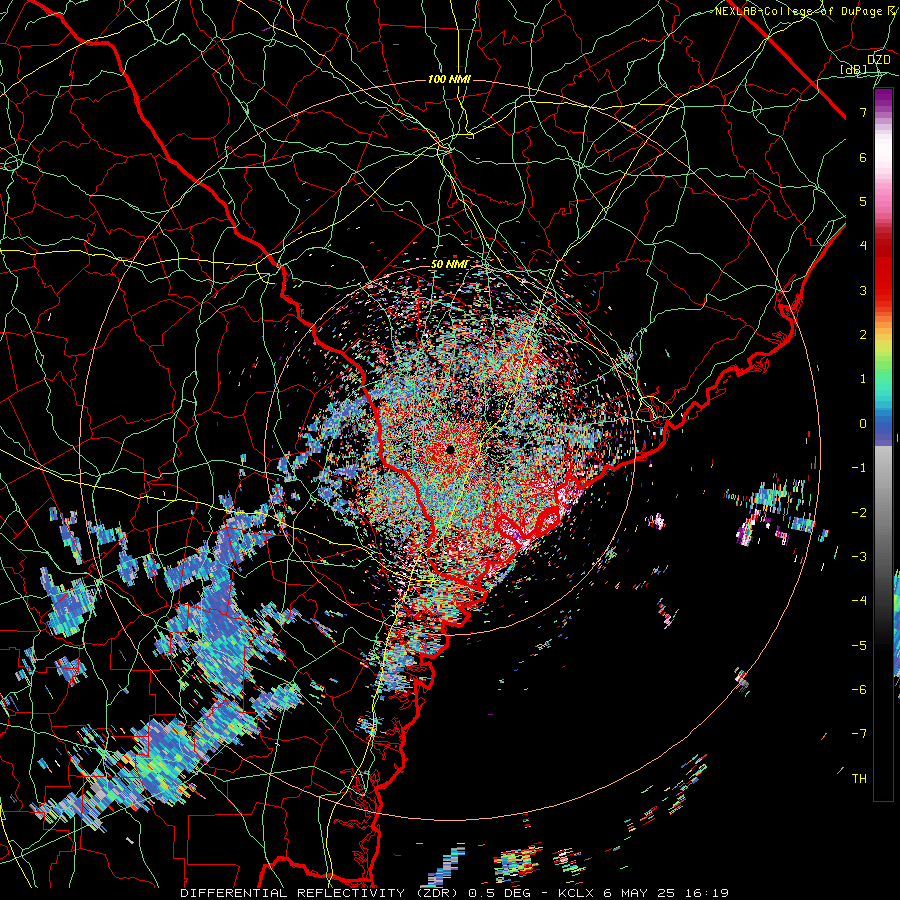Click the "50 NMI" range ring label

pyautogui.click(x=449, y=265)
